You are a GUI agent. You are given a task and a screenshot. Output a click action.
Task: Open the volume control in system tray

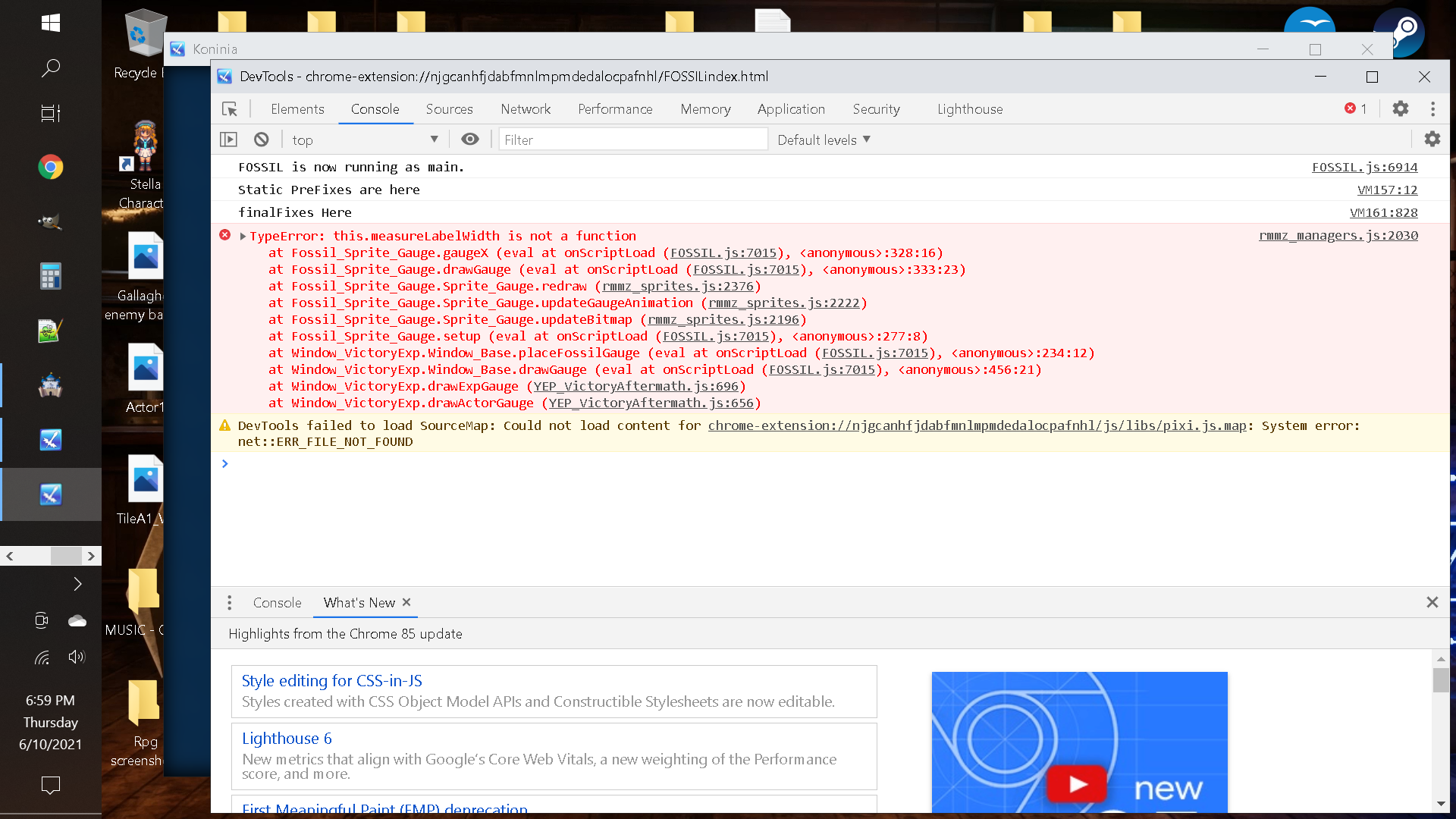click(x=77, y=657)
